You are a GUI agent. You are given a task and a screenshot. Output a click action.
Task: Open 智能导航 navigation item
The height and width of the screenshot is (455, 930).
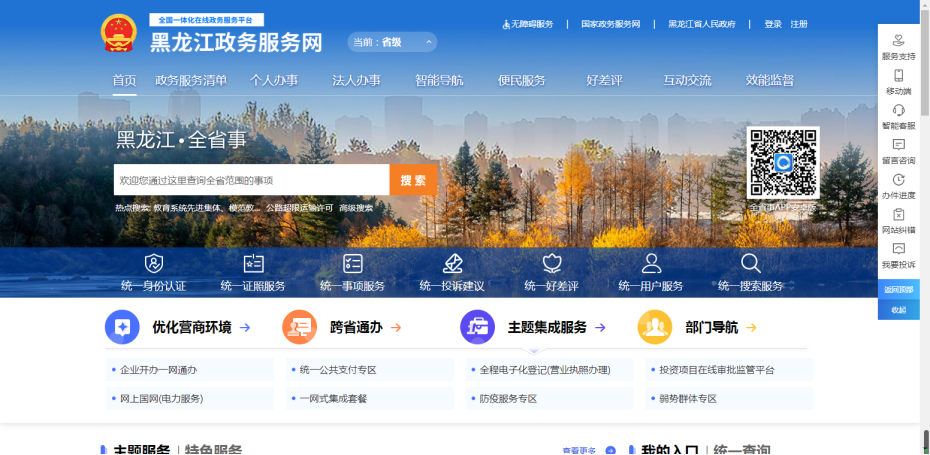coord(439,81)
